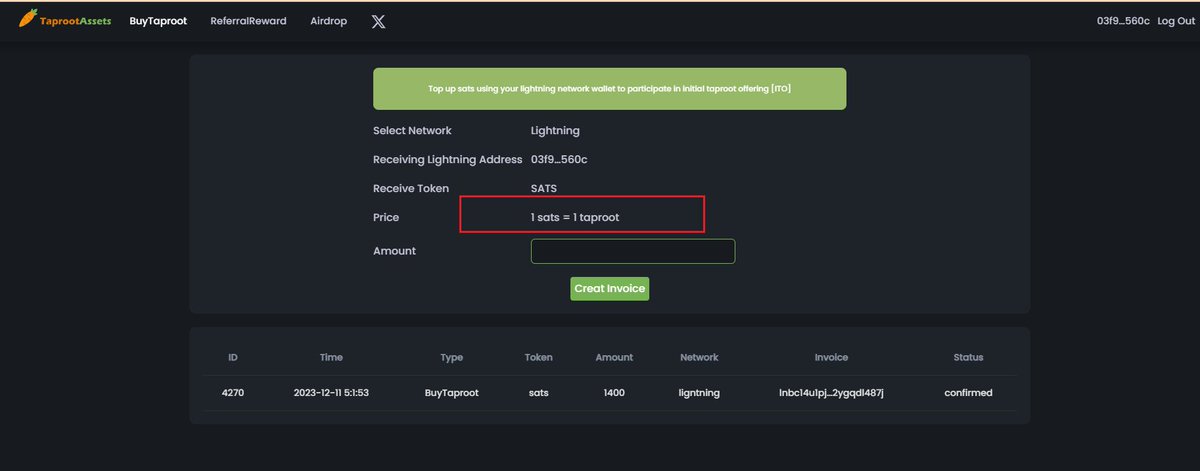
Task: Click the confirmed status cell
Action: point(968,393)
